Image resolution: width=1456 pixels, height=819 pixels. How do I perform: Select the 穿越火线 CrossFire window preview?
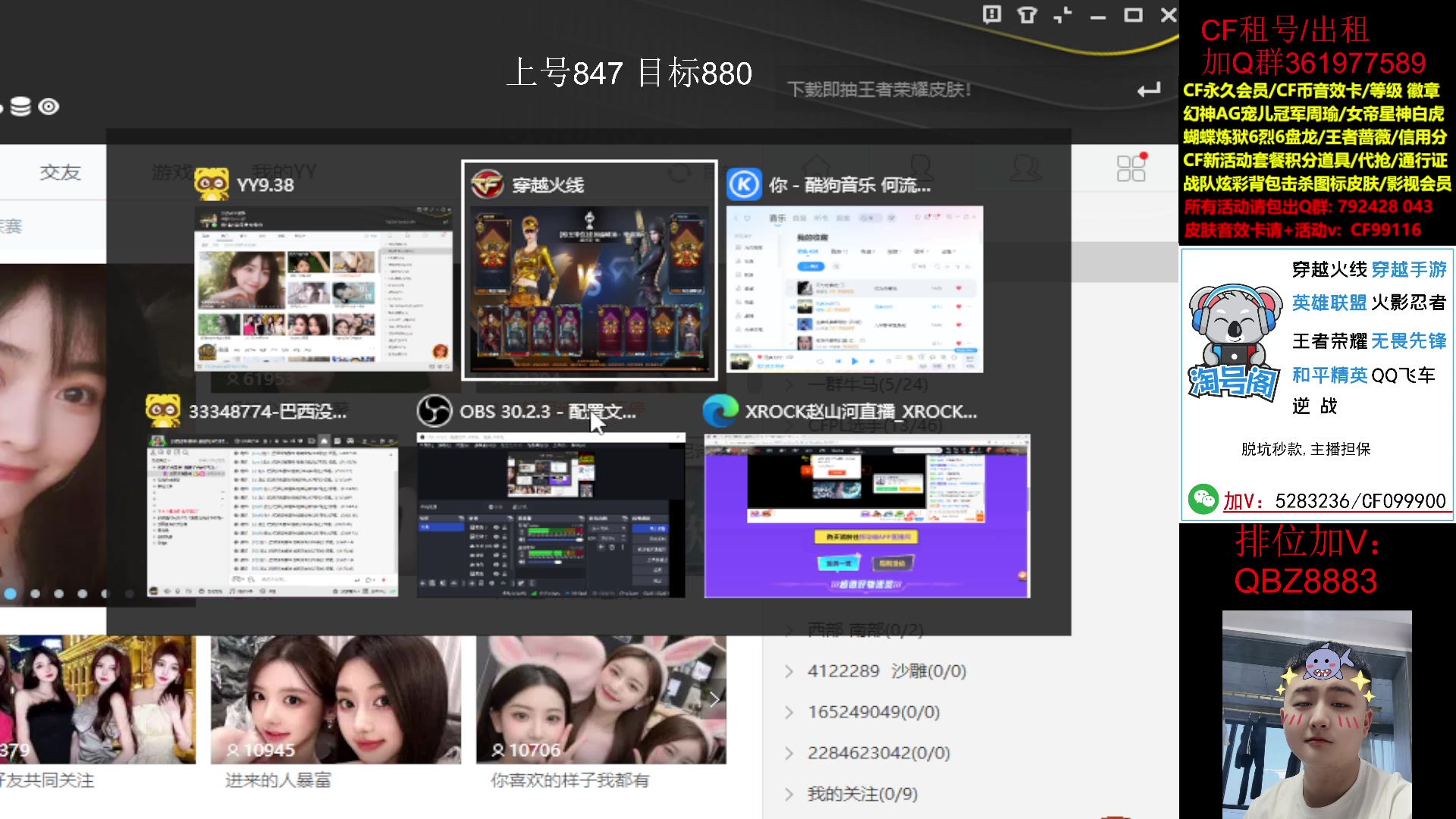[x=589, y=290]
